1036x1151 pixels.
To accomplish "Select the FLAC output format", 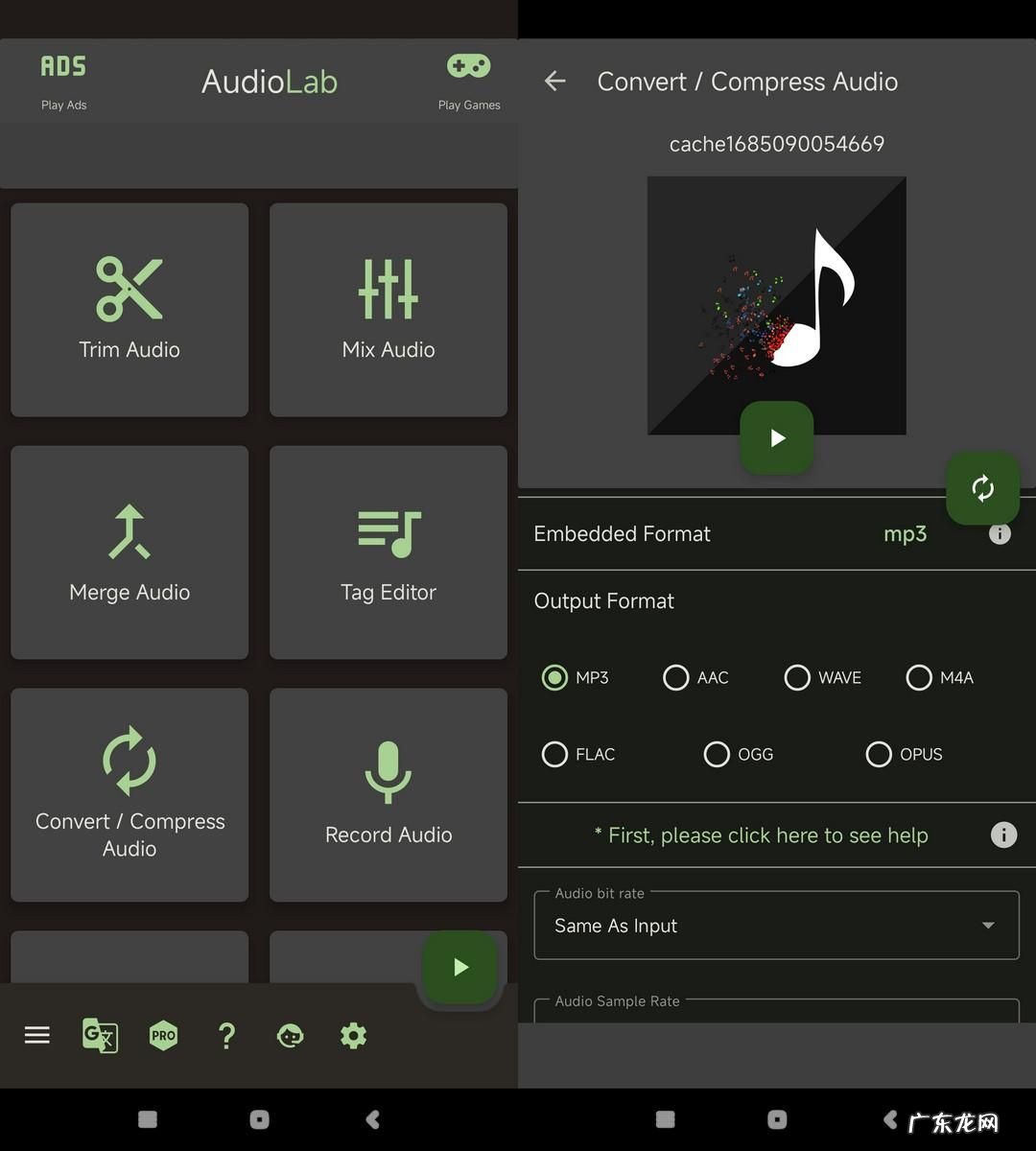I will [555, 754].
